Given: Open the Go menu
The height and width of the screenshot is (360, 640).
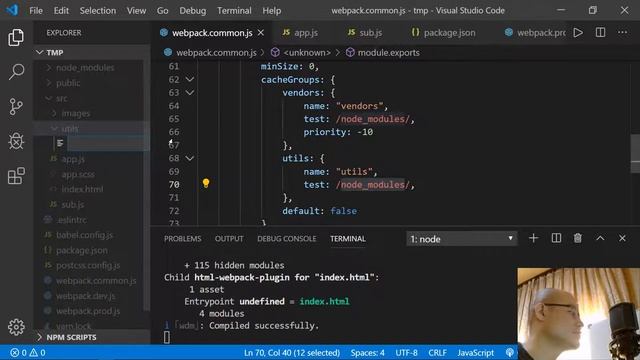Looking at the screenshot, I should [162, 11].
